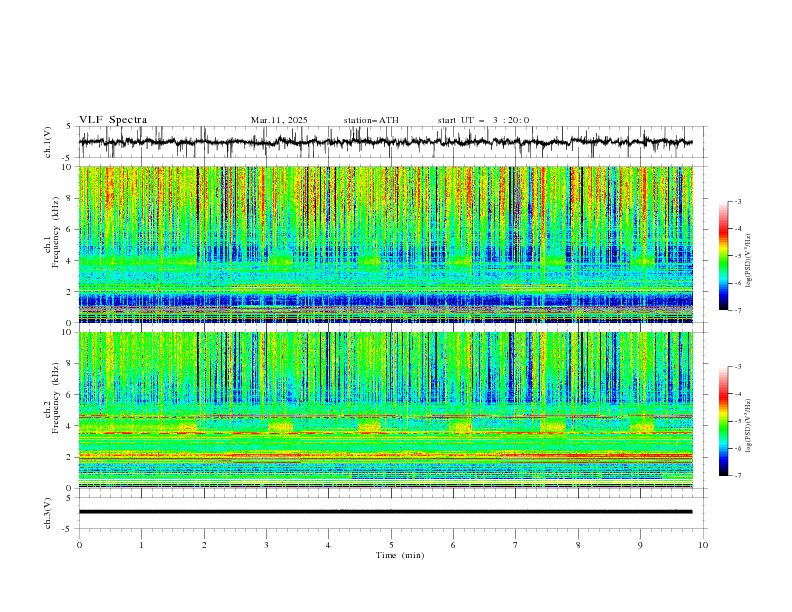Click inside the ch.1 spectrogram panel
This screenshot has width=792, height=612.
tap(386, 244)
